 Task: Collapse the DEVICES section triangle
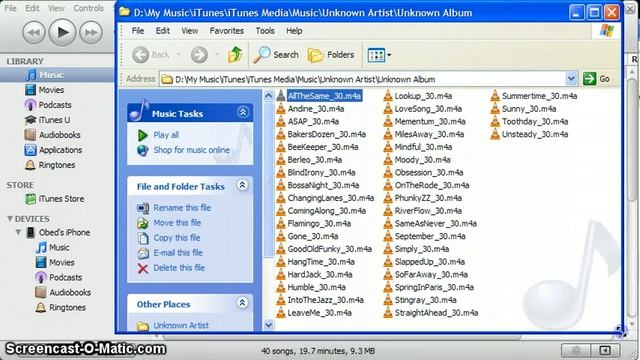pos(9,219)
